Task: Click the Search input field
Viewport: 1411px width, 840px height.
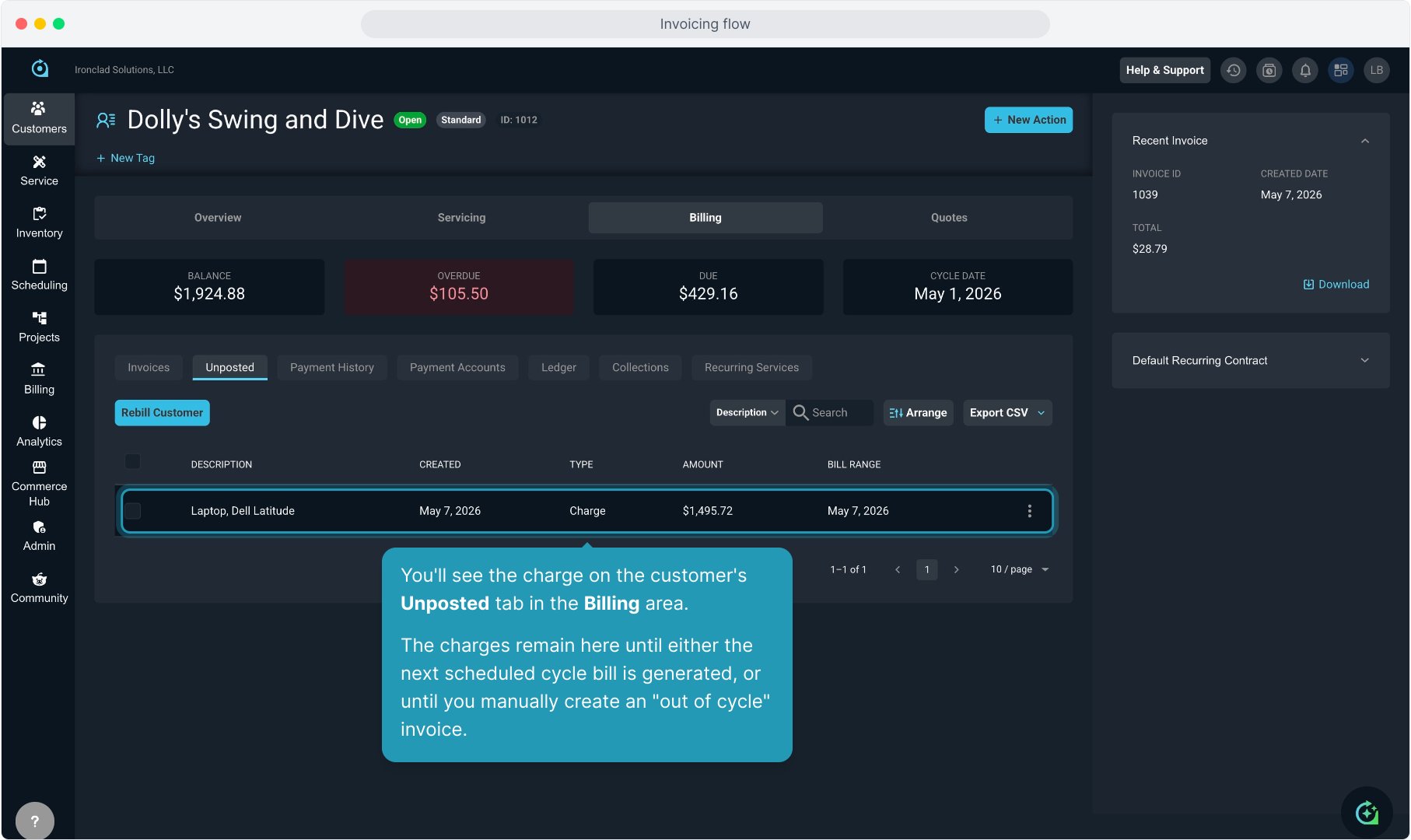Action: click(x=830, y=412)
